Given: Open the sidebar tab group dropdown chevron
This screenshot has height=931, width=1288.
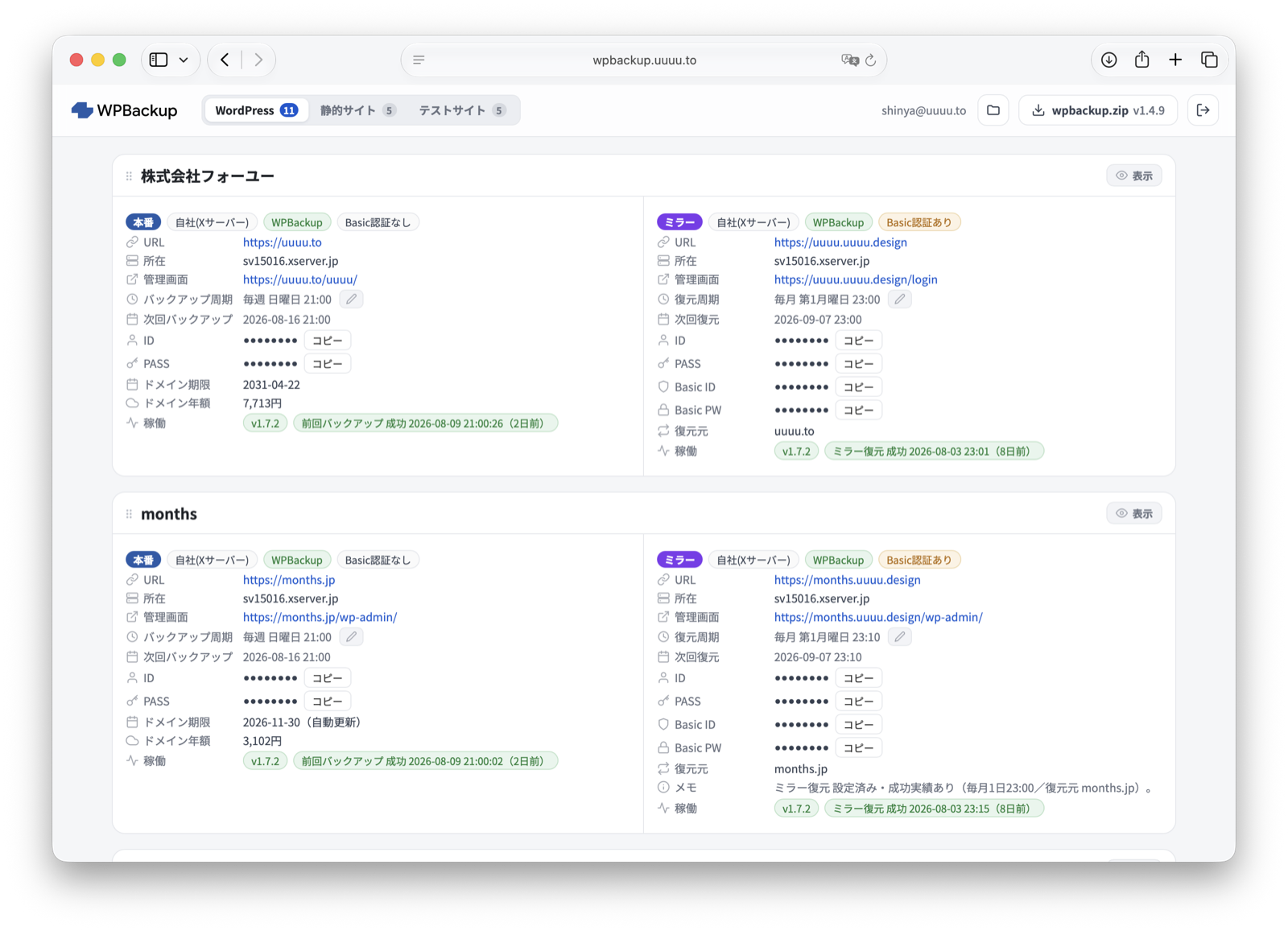Looking at the screenshot, I should (x=184, y=60).
